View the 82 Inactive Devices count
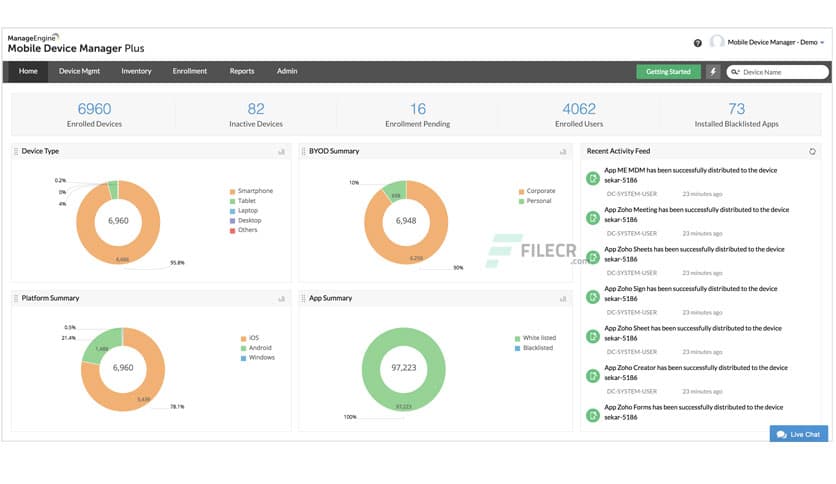Screen dimensions: 836x484 (x=256, y=109)
